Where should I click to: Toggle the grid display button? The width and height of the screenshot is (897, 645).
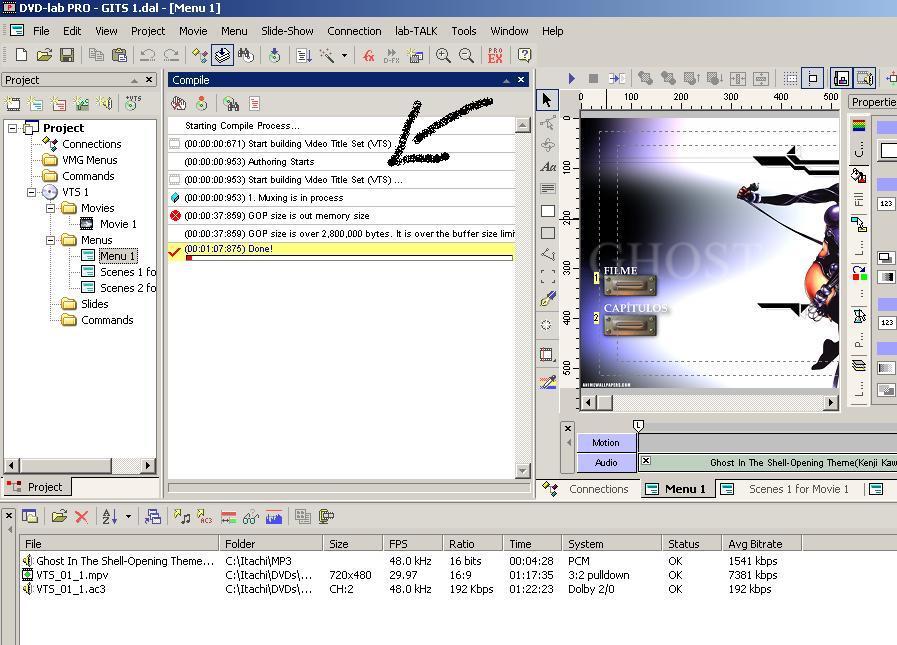pyautogui.click(x=790, y=78)
